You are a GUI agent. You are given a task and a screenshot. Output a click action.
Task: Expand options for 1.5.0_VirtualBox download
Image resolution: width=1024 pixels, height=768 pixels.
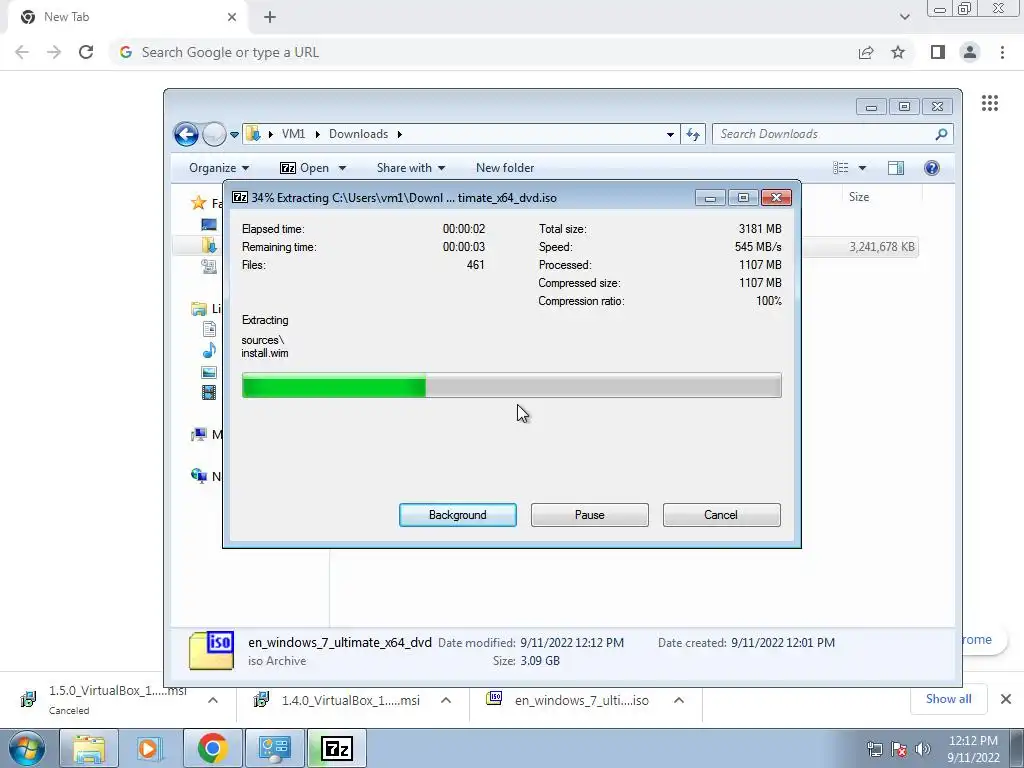(213, 700)
